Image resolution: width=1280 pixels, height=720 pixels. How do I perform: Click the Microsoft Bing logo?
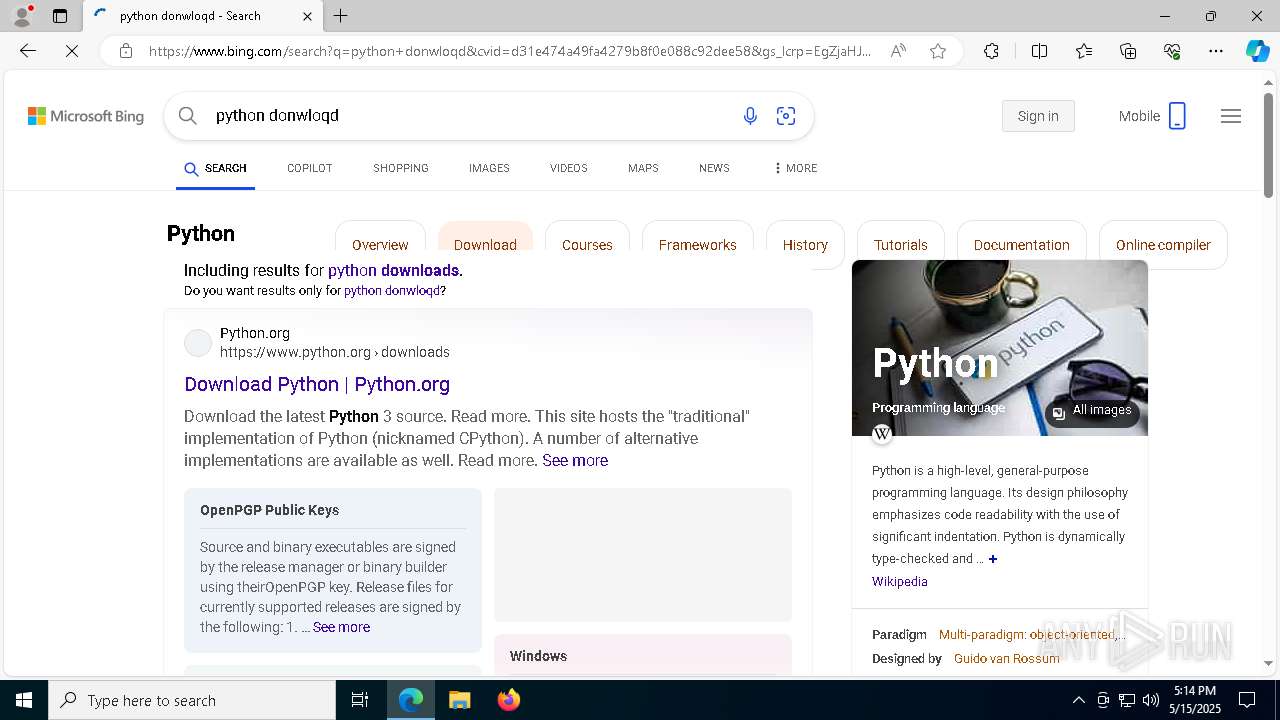(x=86, y=116)
